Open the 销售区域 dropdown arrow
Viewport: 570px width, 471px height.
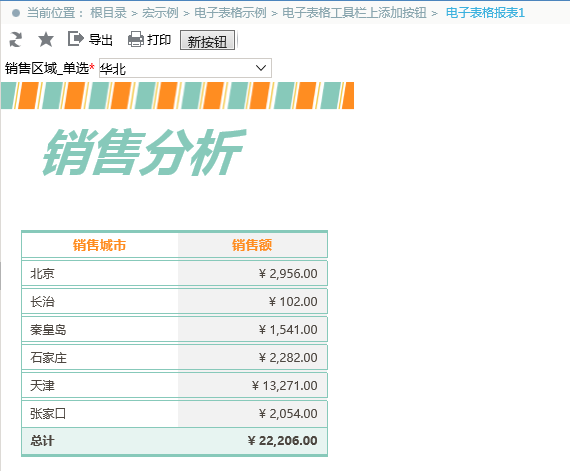[261, 68]
